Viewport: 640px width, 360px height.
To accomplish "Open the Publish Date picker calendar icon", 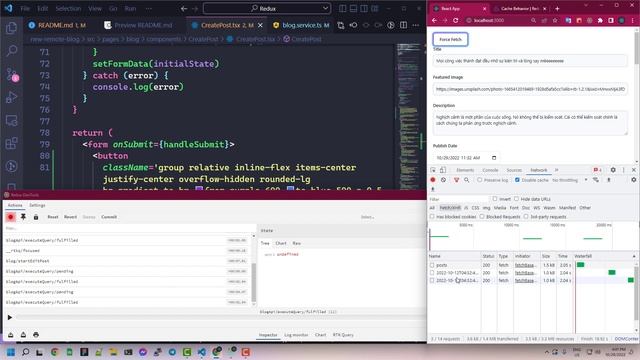I will [494, 158].
